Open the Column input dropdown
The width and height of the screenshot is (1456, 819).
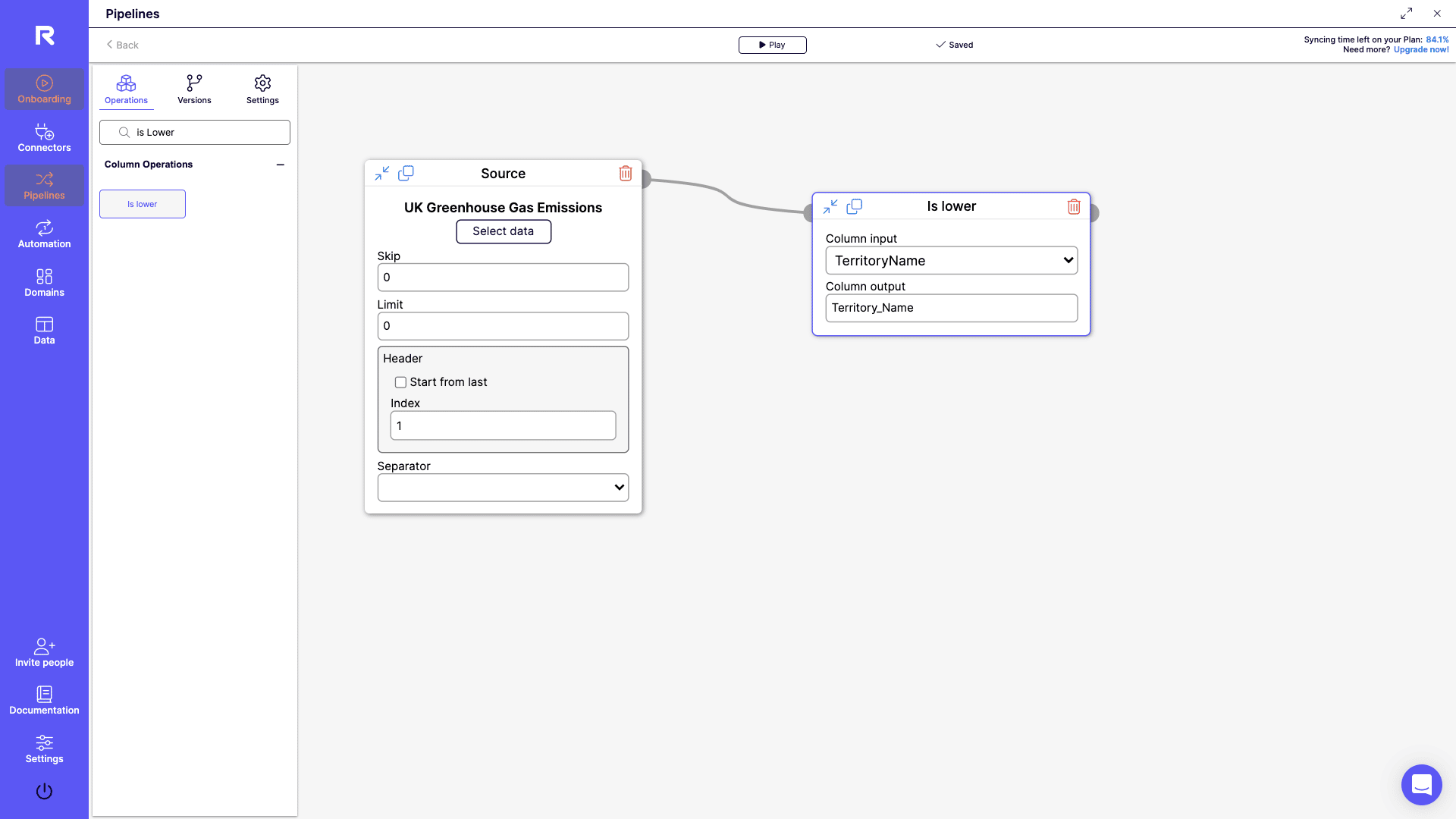(x=951, y=261)
